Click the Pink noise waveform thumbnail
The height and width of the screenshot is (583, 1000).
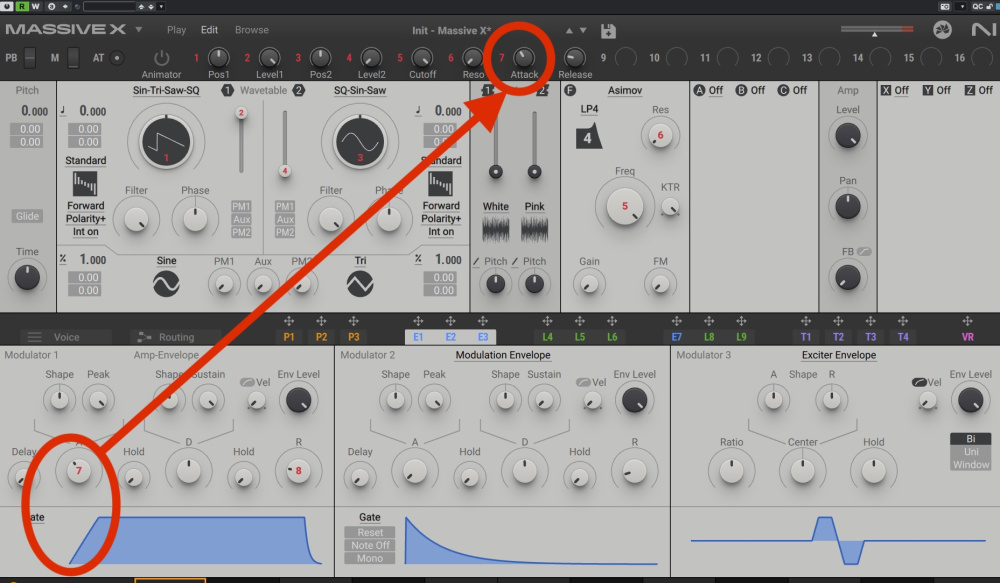[534, 230]
